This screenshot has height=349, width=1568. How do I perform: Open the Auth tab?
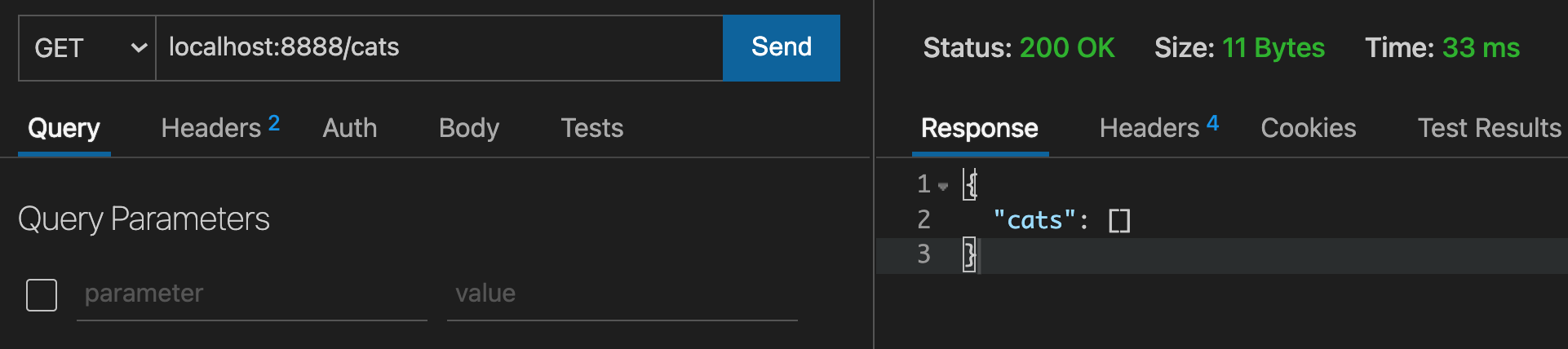pos(350,128)
